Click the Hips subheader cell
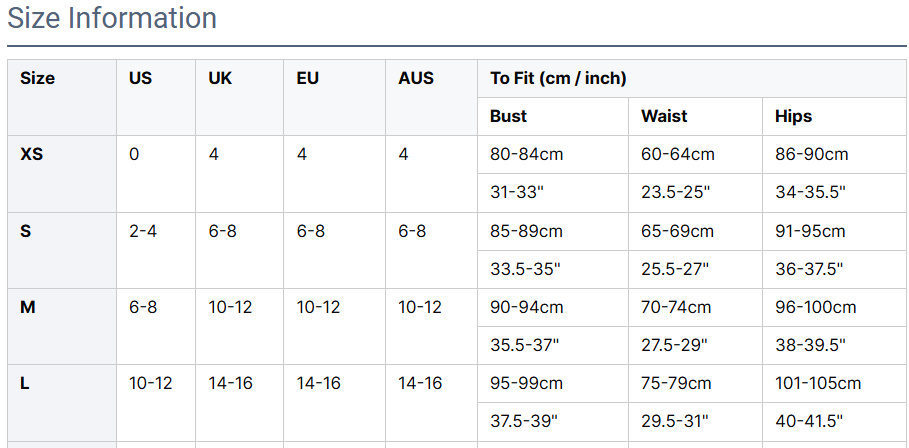The width and height of the screenshot is (909, 448). tap(794, 116)
